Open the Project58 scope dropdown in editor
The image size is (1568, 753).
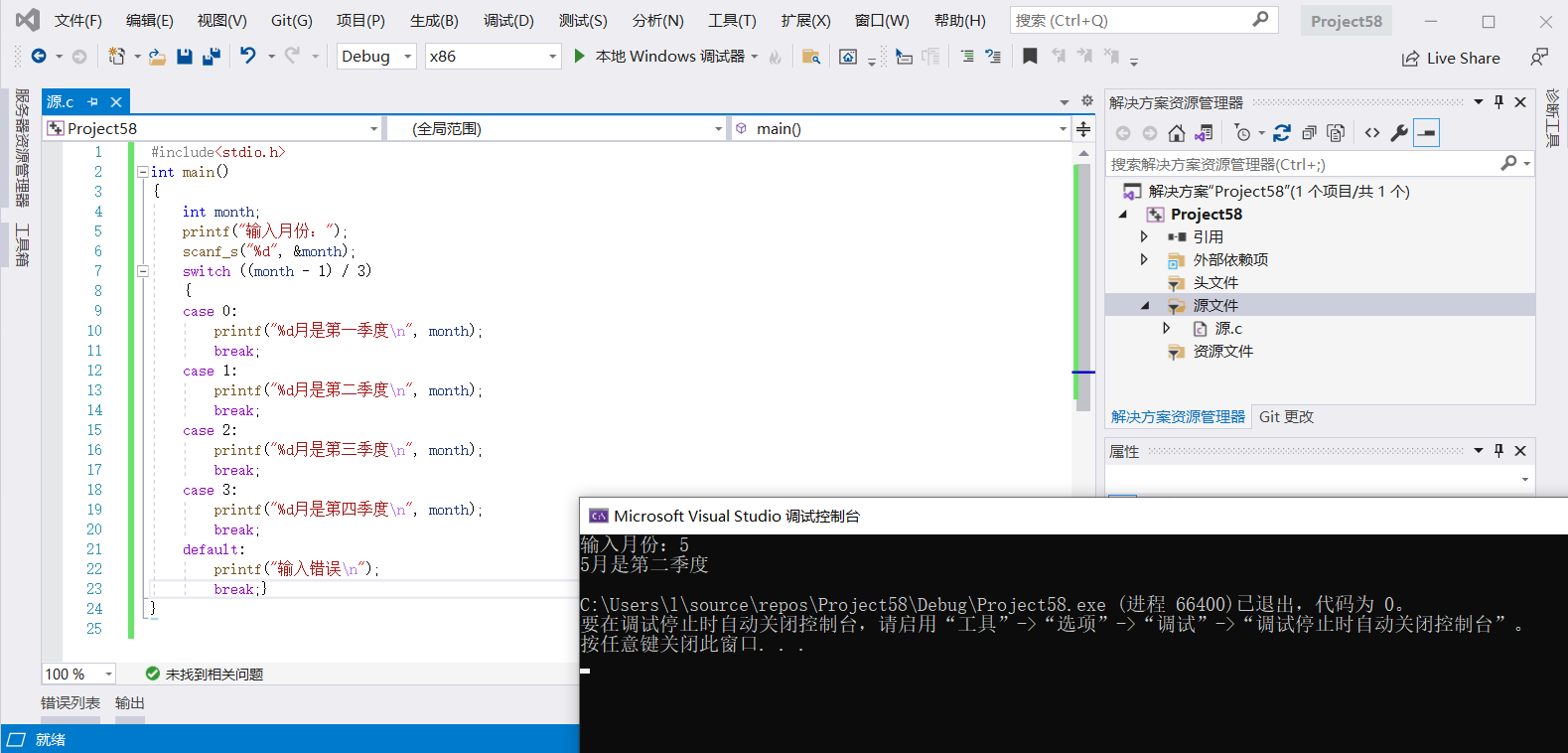point(213,129)
